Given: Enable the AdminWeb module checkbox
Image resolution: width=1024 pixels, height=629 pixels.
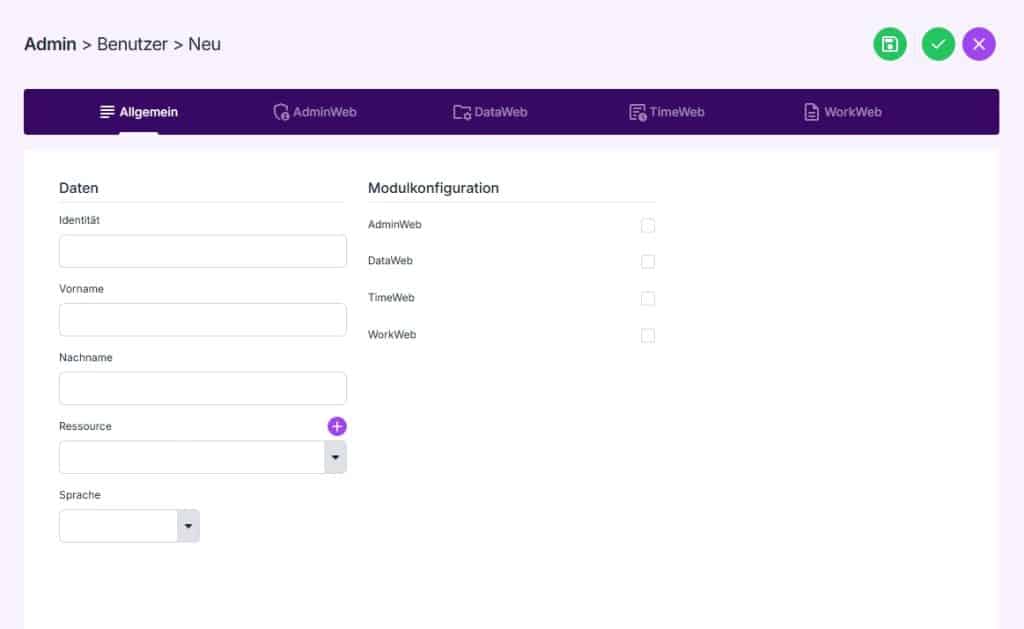Looking at the screenshot, I should coord(648,225).
